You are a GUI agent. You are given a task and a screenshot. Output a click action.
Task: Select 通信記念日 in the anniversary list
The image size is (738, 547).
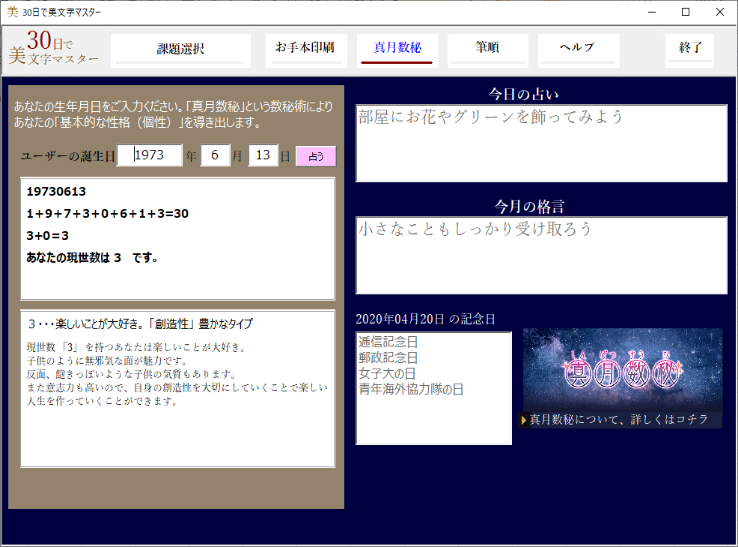coord(388,342)
